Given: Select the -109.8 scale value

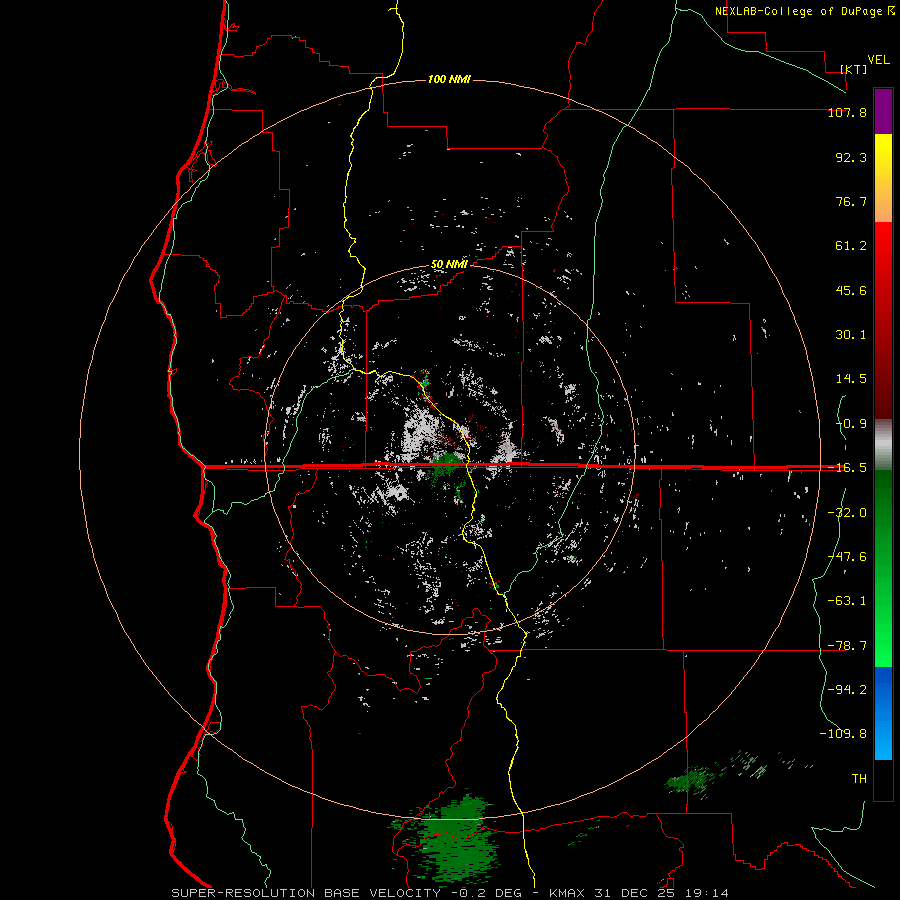Looking at the screenshot, I should tap(843, 734).
